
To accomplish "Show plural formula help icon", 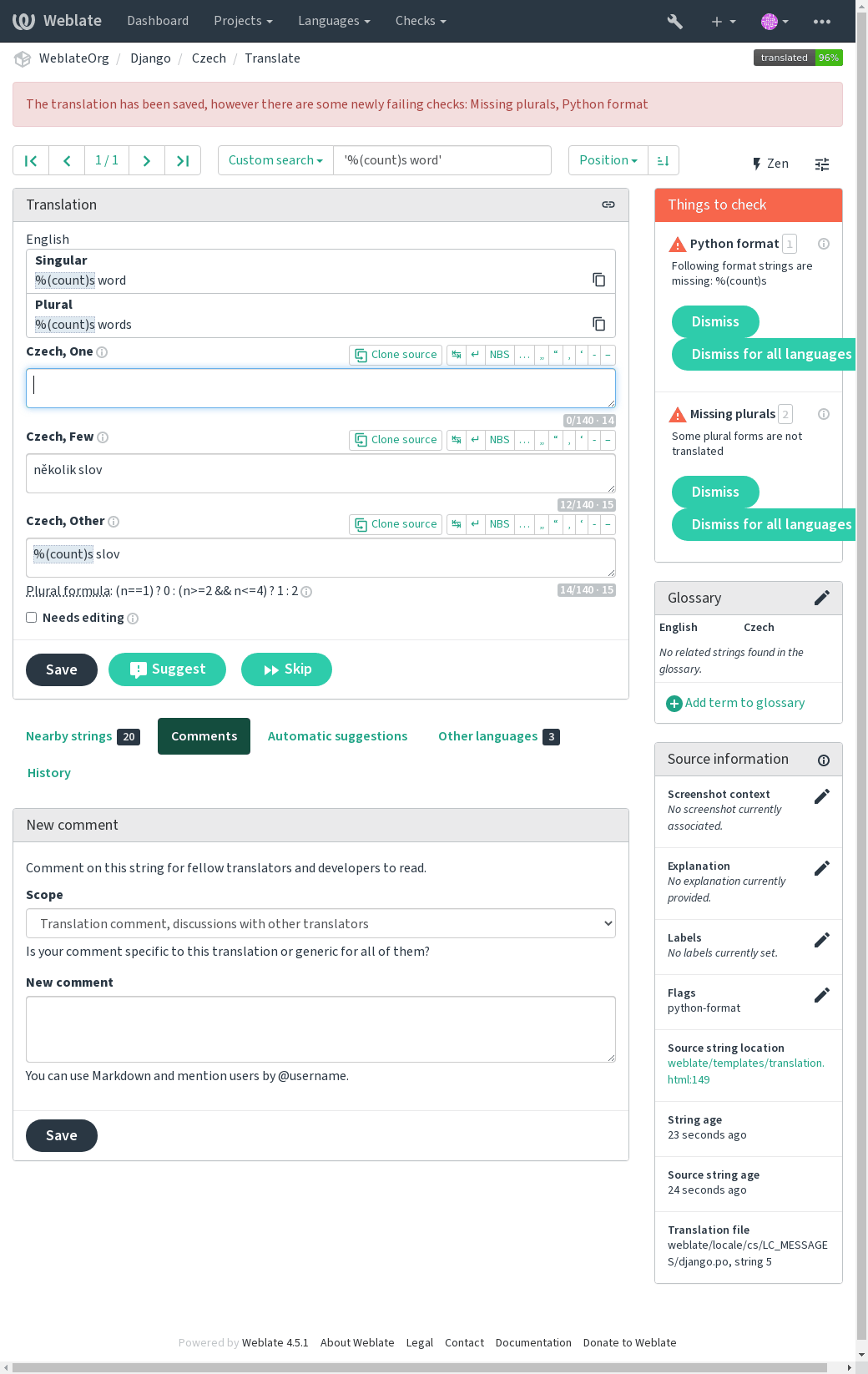I will click(306, 592).
